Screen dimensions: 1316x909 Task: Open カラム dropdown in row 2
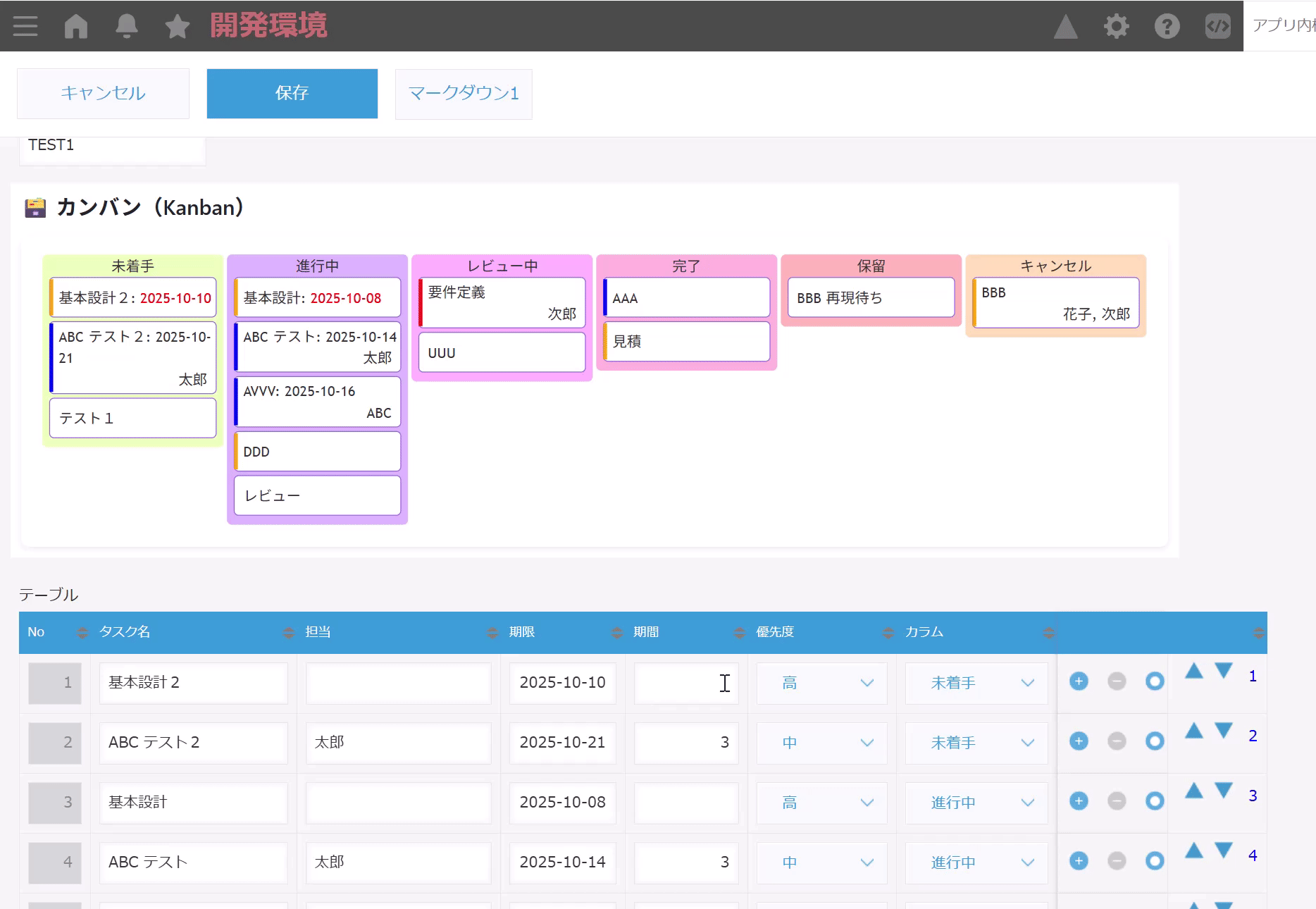tap(976, 743)
